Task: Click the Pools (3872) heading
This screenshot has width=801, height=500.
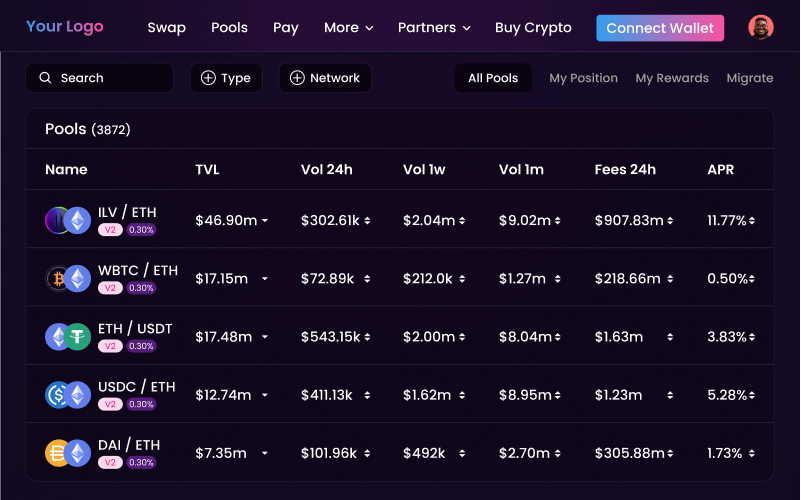Action: click(88, 129)
